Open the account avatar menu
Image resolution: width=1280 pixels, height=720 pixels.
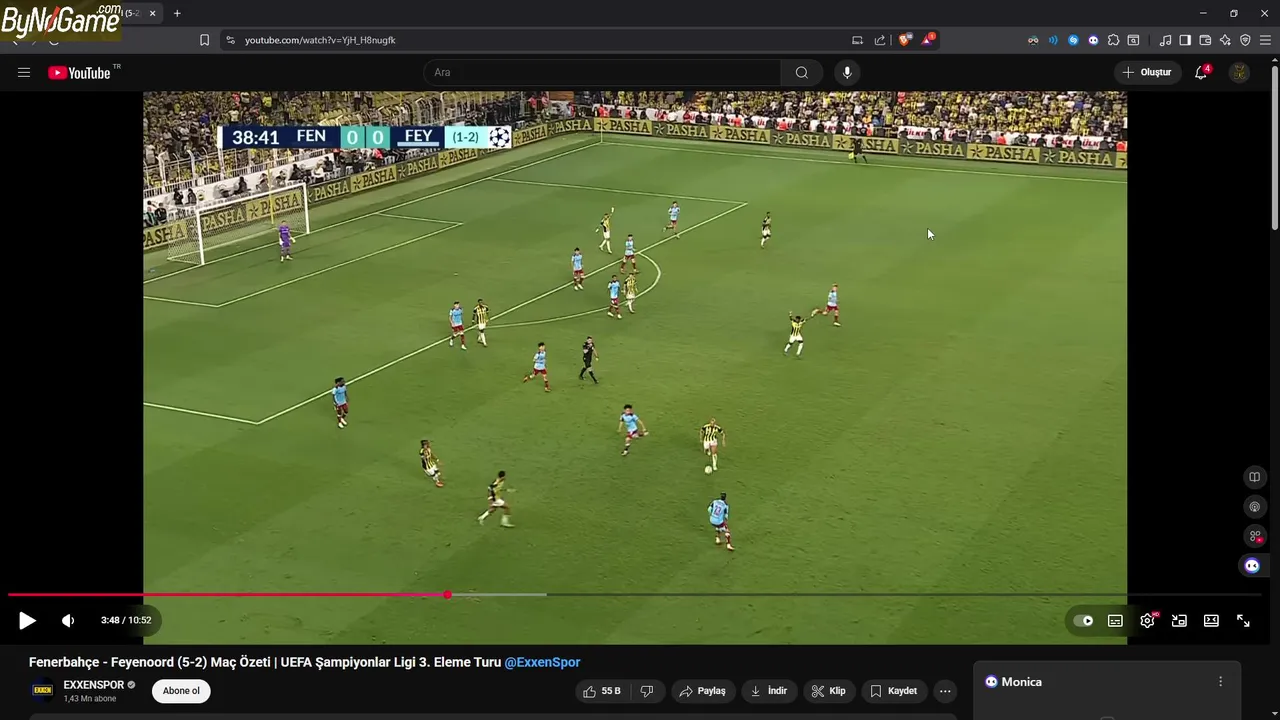[x=1239, y=72]
